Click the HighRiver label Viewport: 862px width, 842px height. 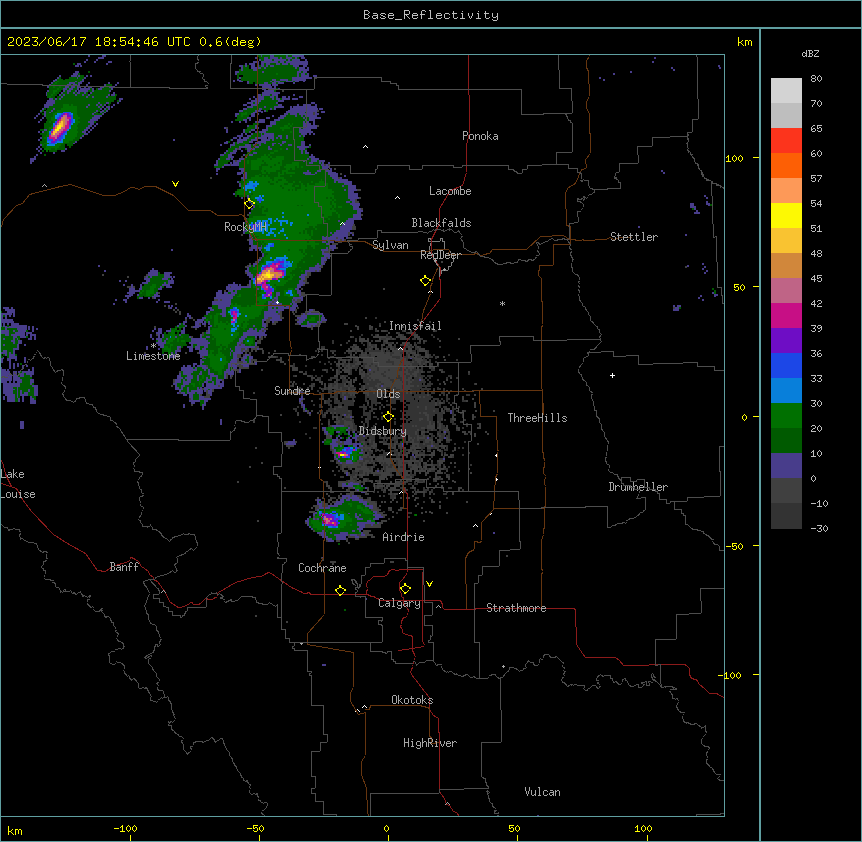pos(430,743)
